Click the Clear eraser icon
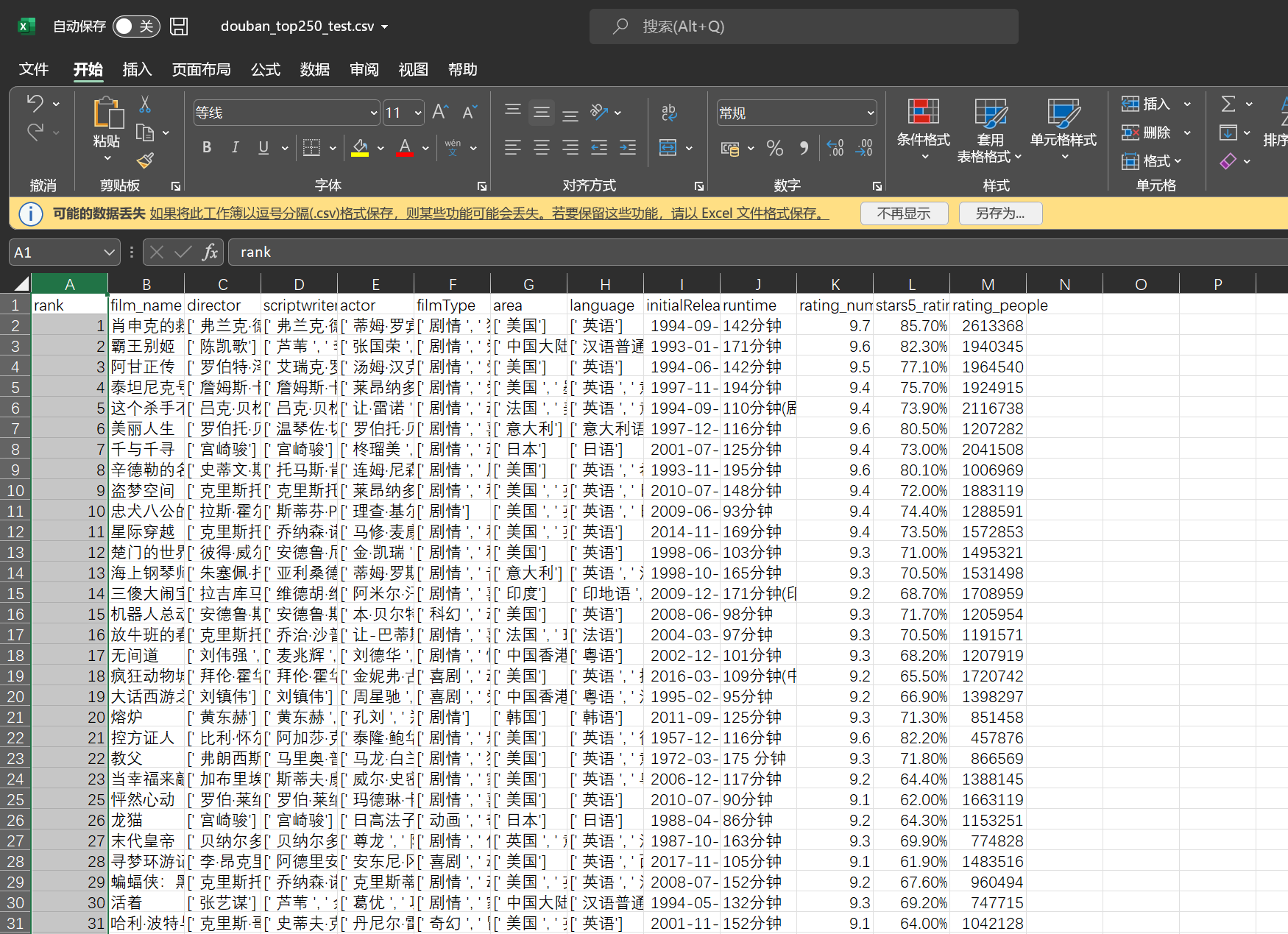Image resolution: width=1288 pixels, height=934 pixels. click(1228, 160)
